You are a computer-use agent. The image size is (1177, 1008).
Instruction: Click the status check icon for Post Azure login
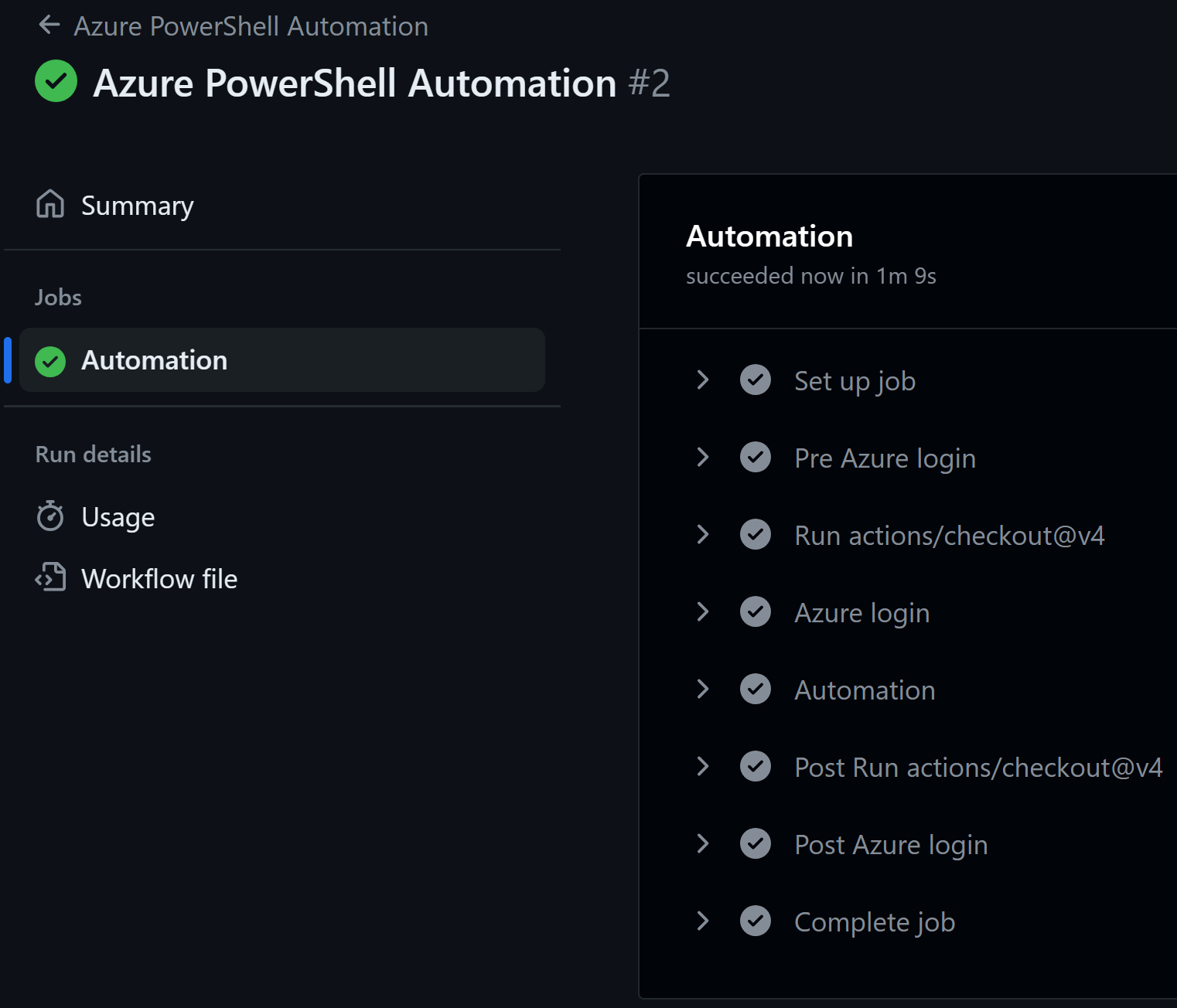[x=756, y=843]
